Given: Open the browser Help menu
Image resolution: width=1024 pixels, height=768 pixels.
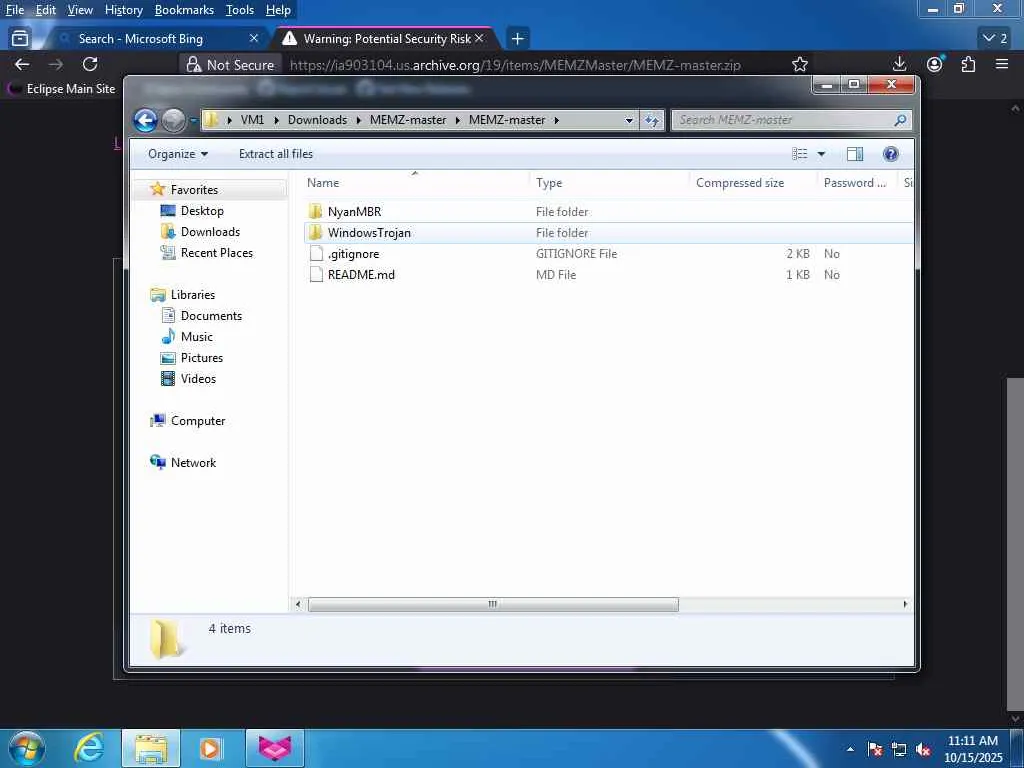Looking at the screenshot, I should click(x=278, y=10).
